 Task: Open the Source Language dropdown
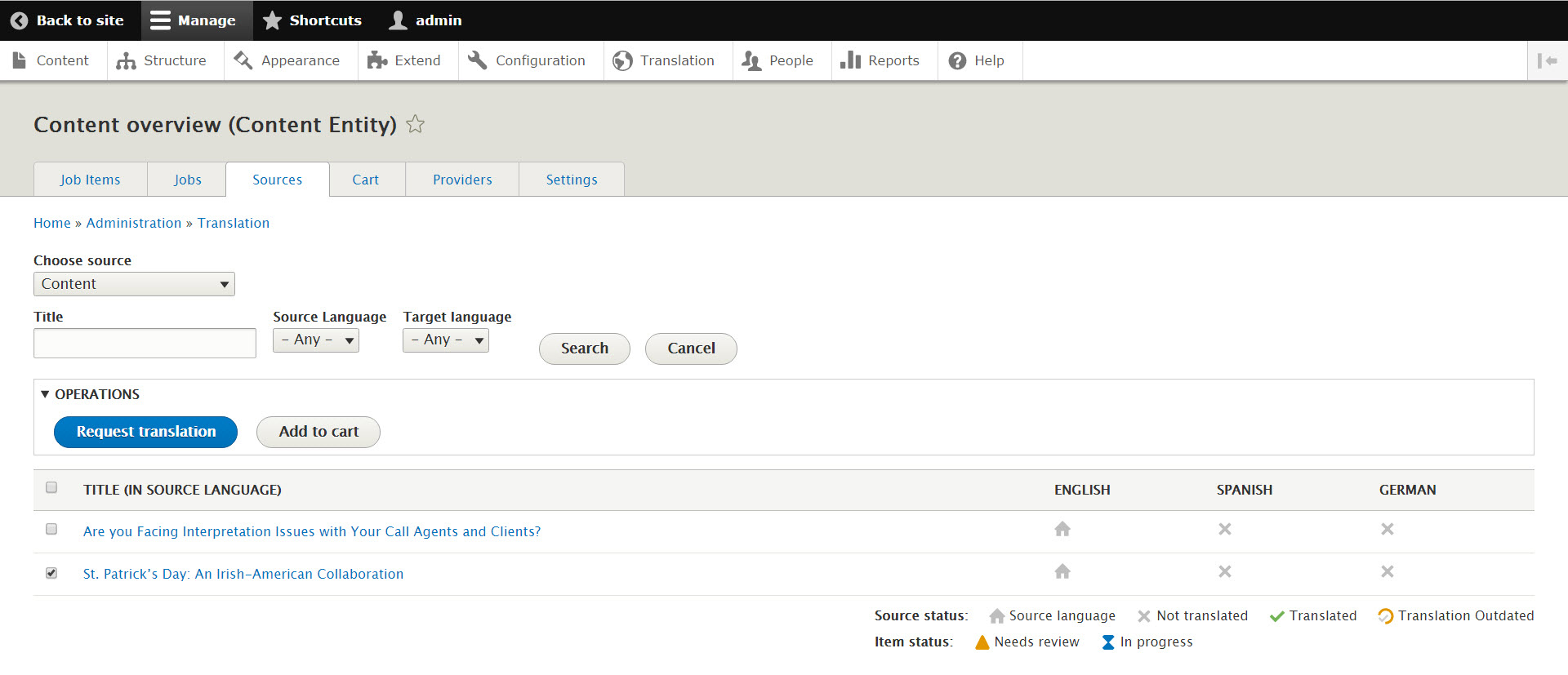(x=316, y=340)
